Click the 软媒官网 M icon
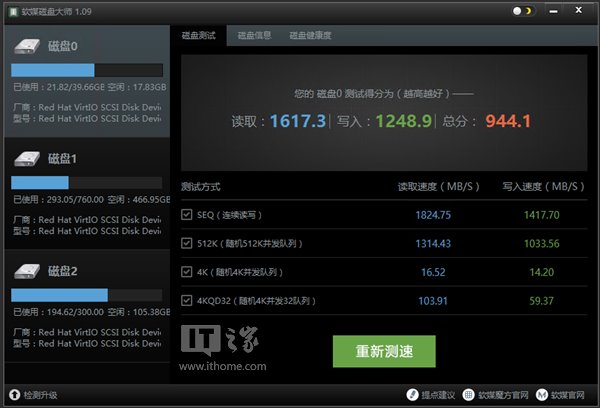This screenshot has width=600, height=408. pyautogui.click(x=541, y=395)
